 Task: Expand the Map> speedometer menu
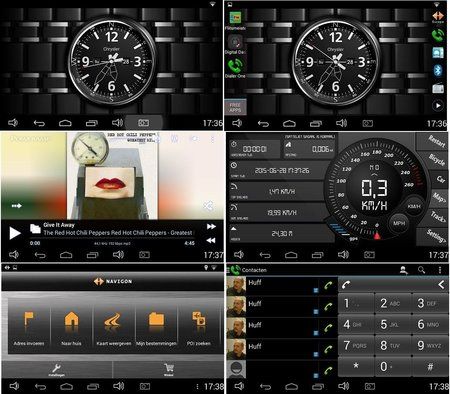(439, 197)
